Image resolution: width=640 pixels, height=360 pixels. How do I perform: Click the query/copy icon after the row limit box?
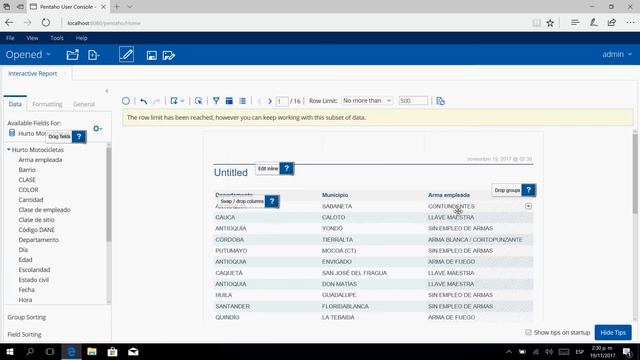pyautogui.click(x=440, y=101)
